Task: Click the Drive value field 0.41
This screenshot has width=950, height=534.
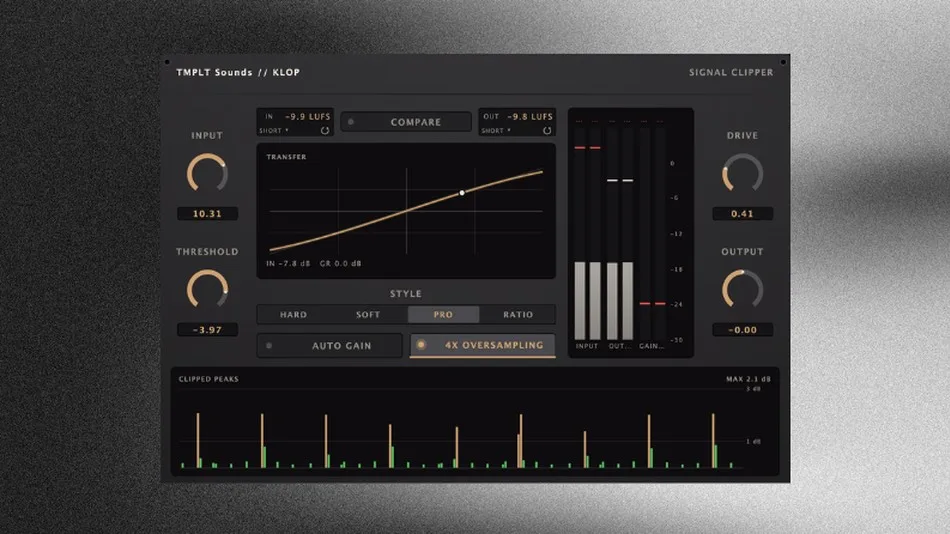Action: point(742,213)
